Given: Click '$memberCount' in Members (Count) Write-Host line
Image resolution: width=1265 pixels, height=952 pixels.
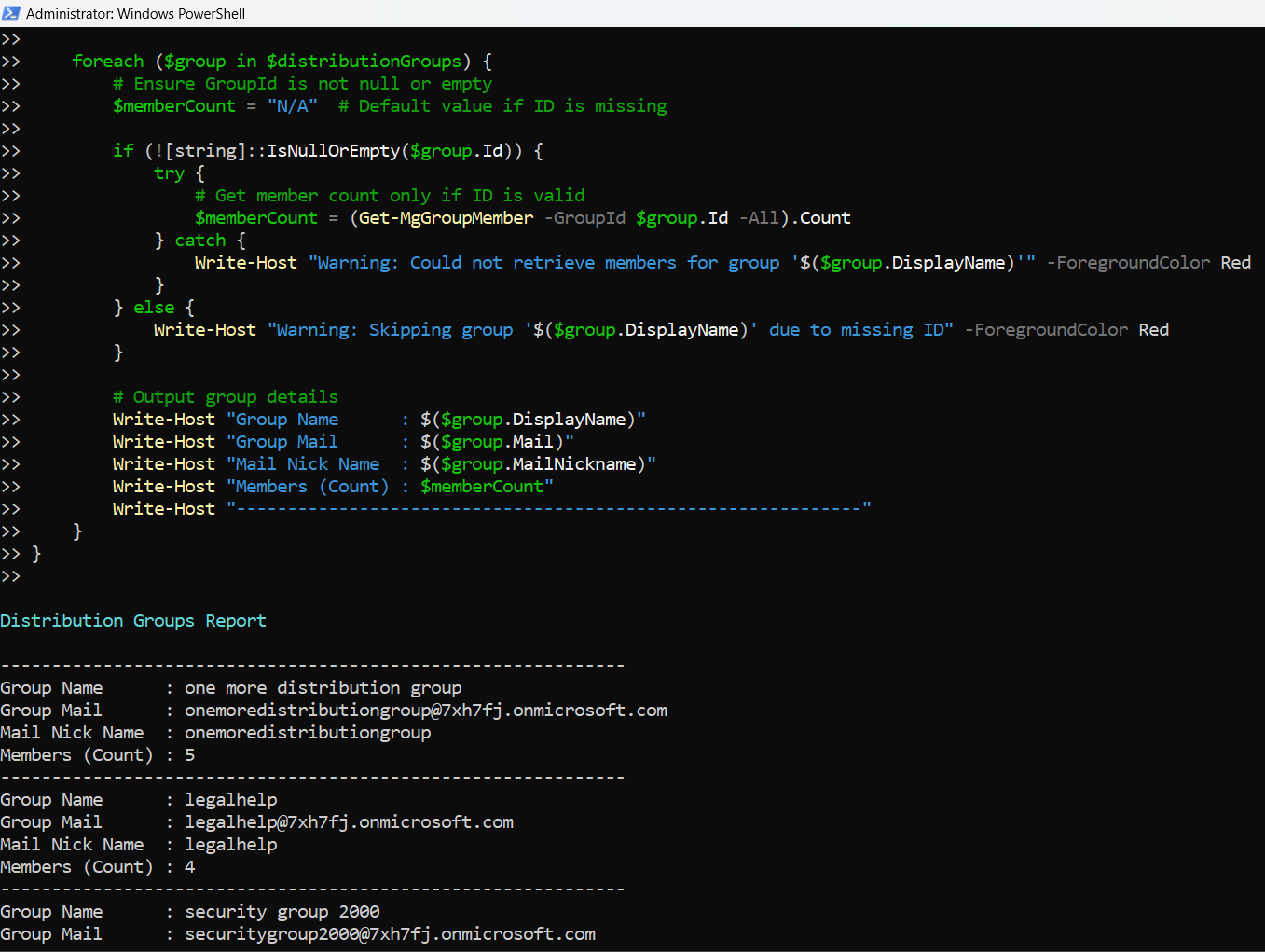Looking at the screenshot, I should tap(482, 487).
